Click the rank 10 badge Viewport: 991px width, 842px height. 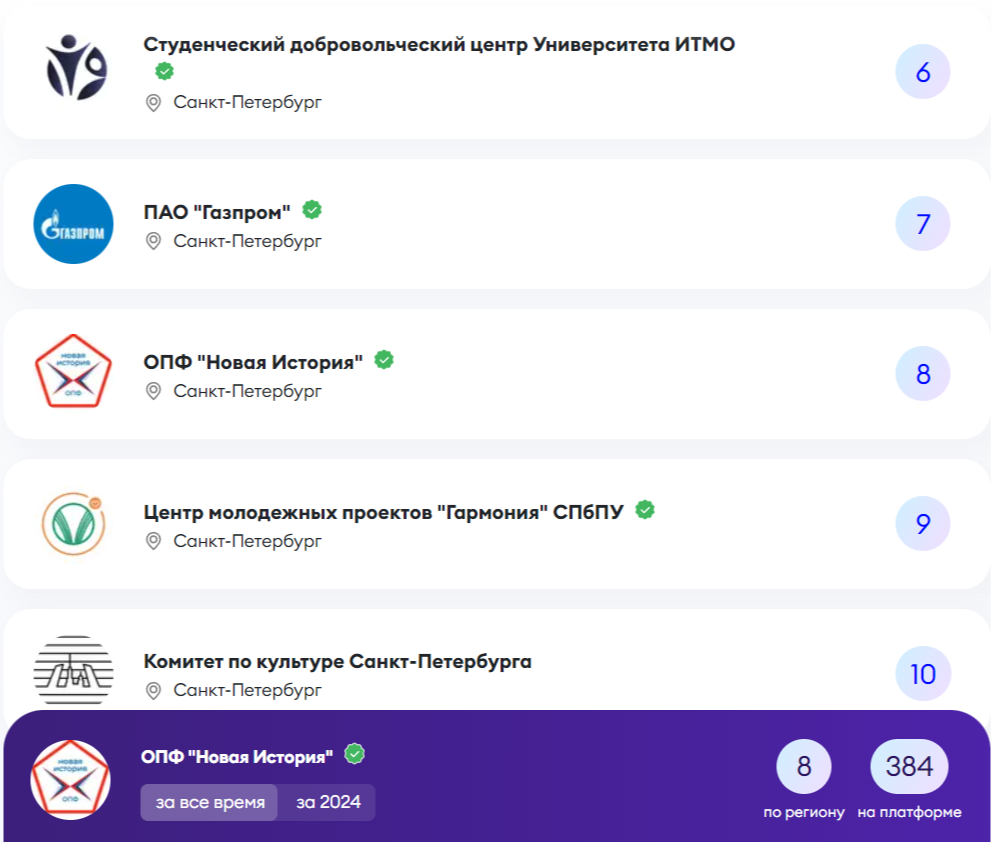(x=922, y=674)
